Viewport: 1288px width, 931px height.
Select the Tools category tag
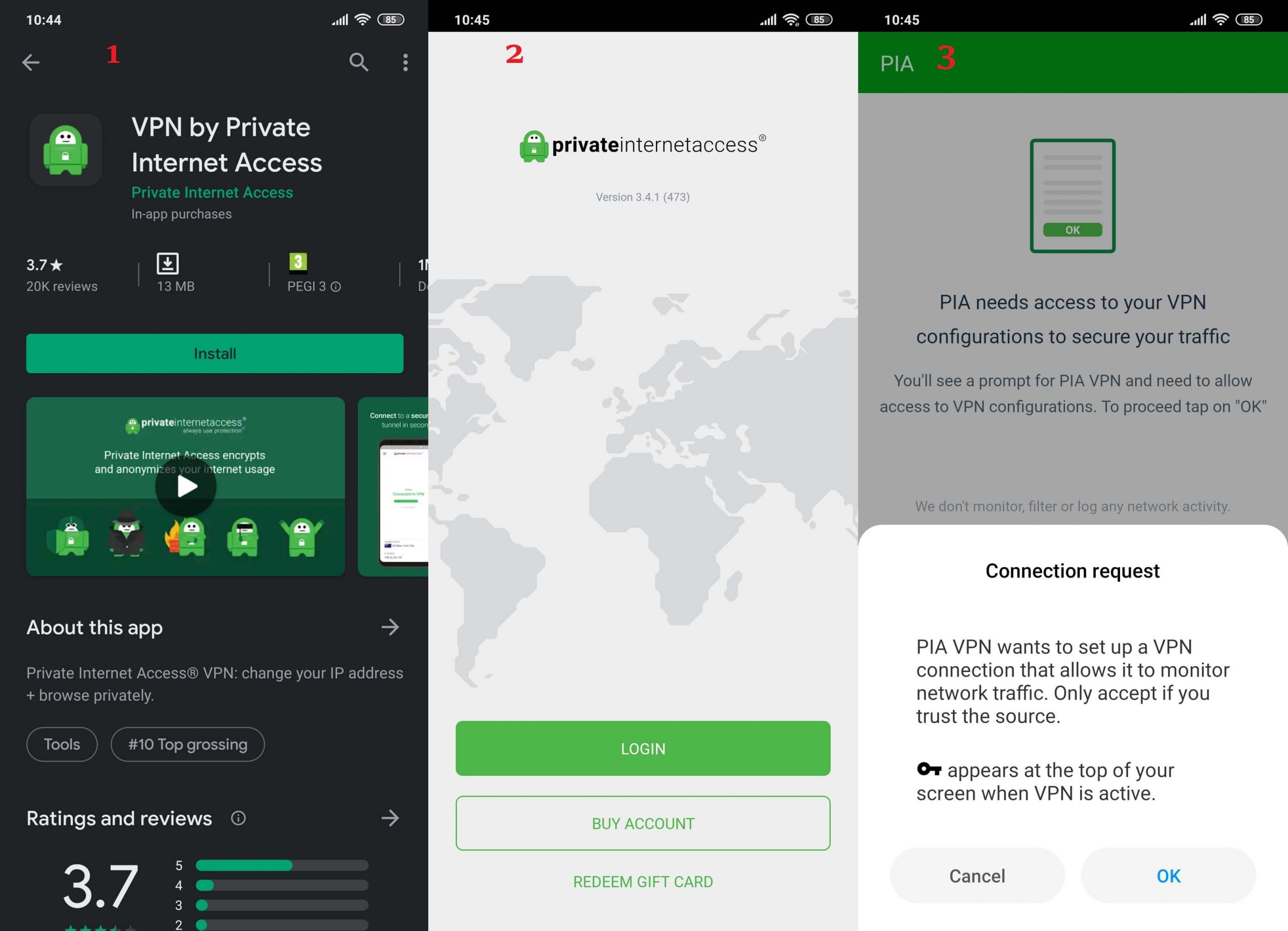61,743
